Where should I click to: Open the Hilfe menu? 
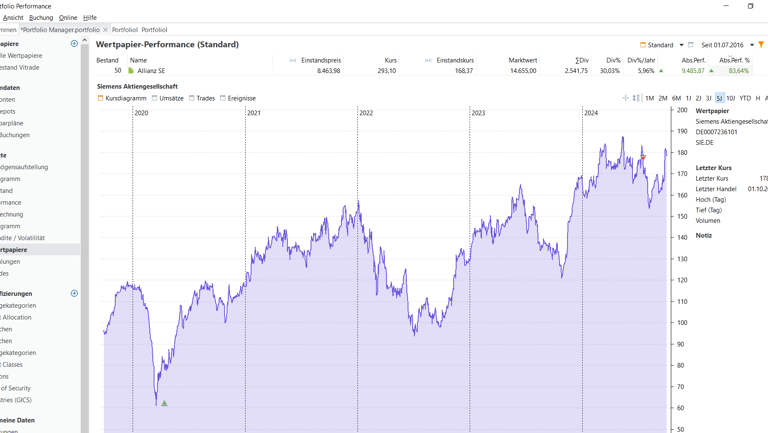pos(90,18)
